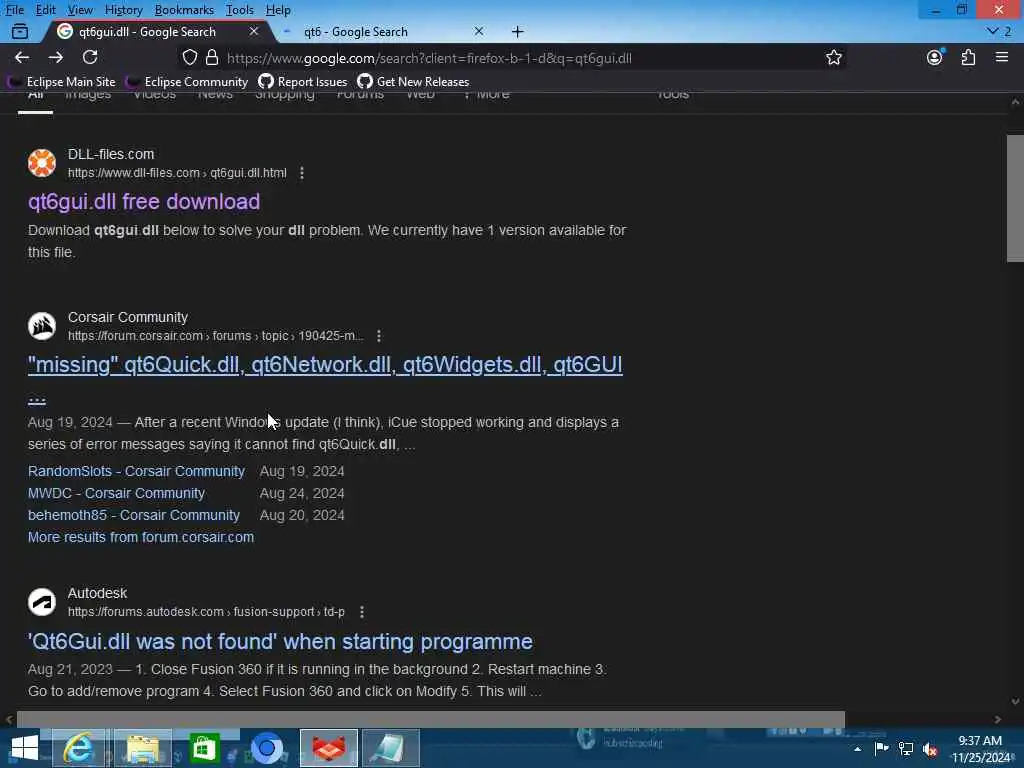This screenshot has width=1024, height=768.
Task: Bookmark this page with star icon
Action: click(833, 57)
